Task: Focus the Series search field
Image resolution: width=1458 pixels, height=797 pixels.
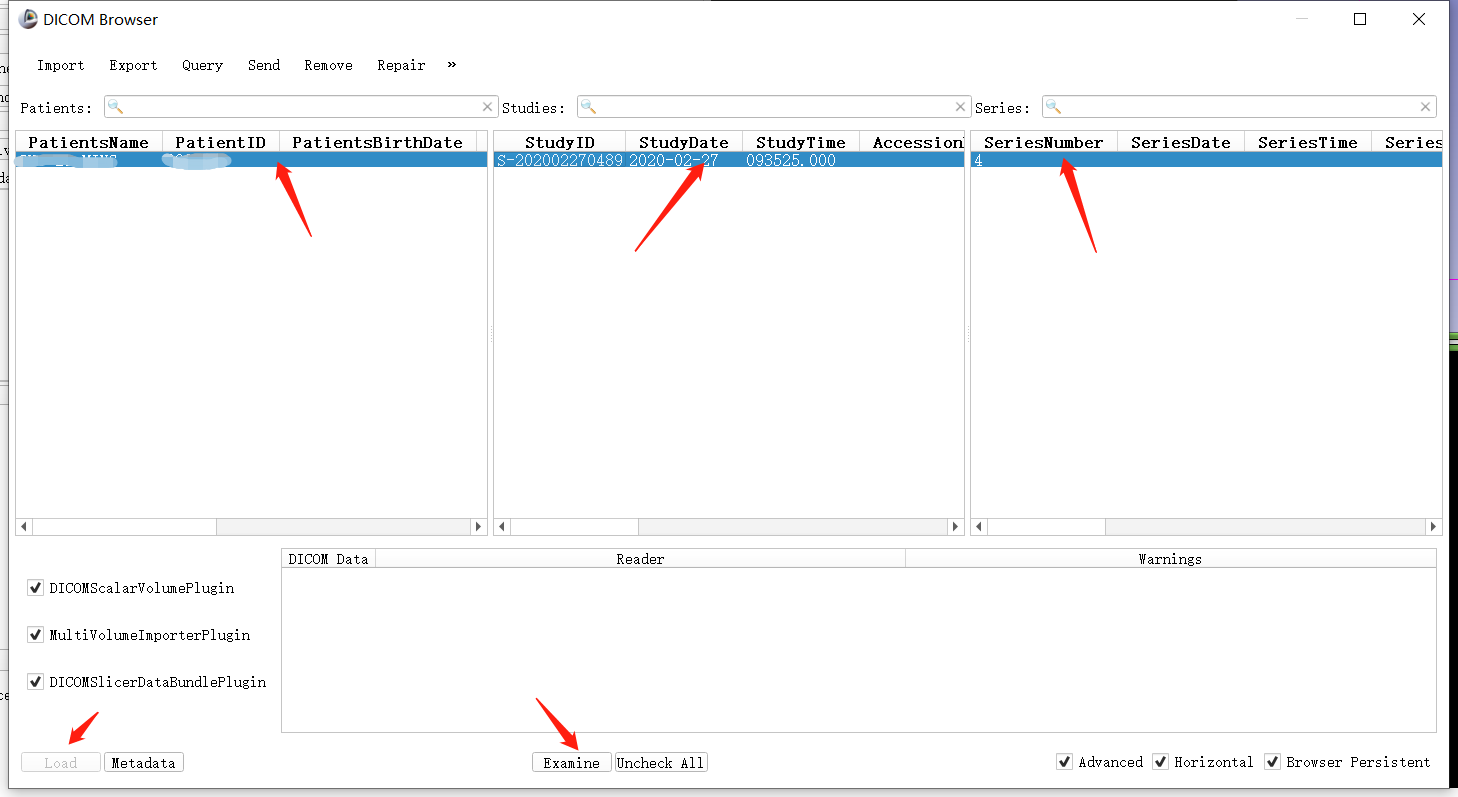Action: (1239, 107)
